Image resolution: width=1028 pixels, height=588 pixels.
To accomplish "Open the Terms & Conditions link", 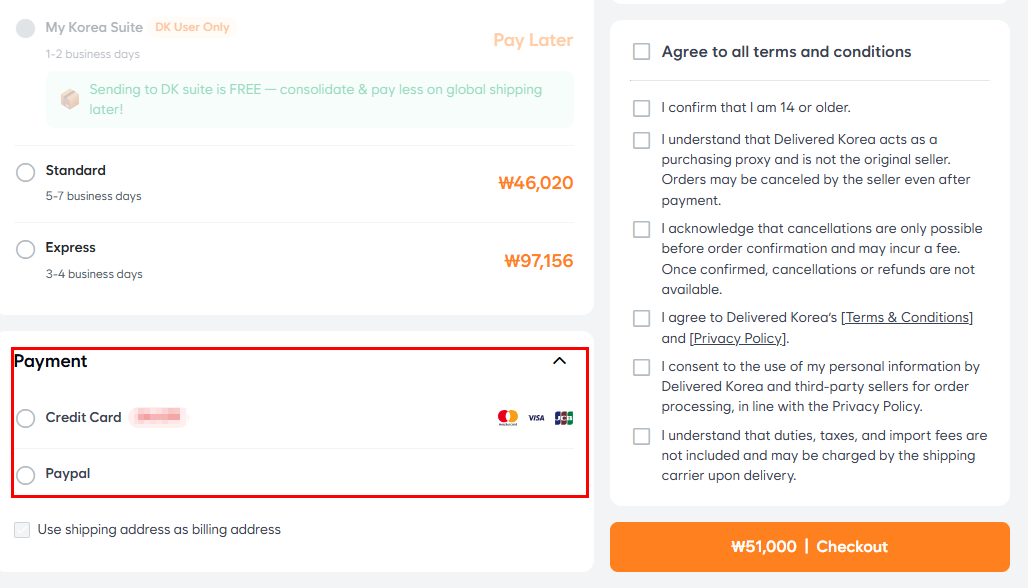I will pos(908,318).
